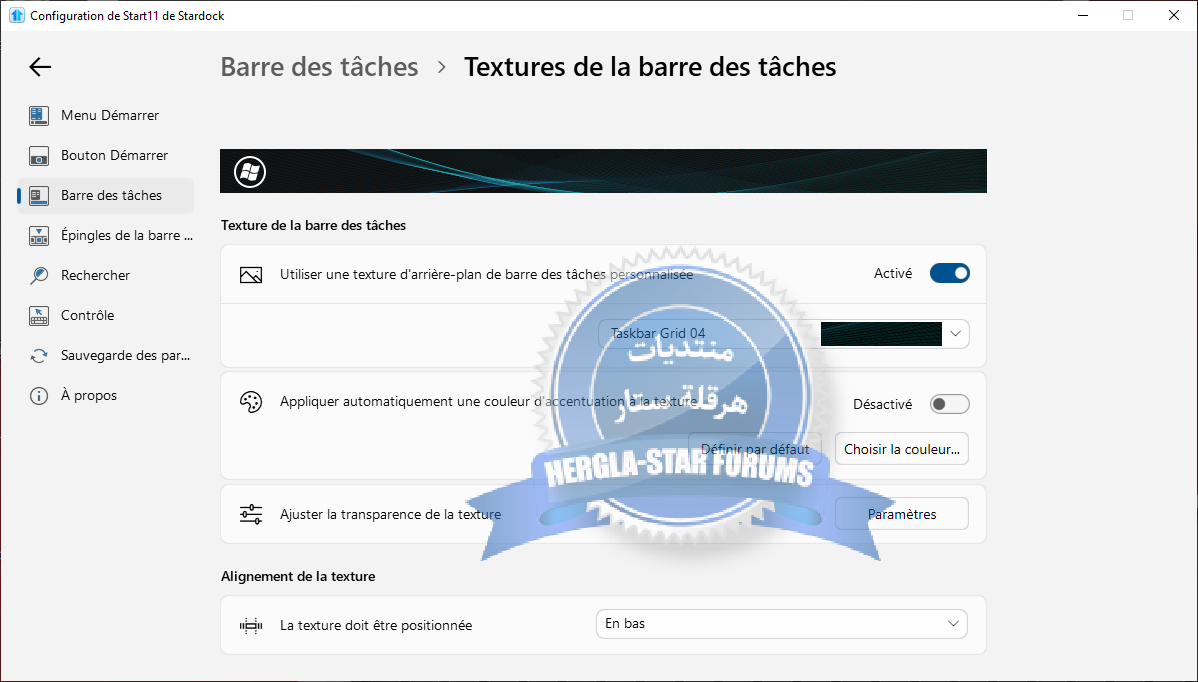Open the Barre des tâches sidebar item
Screen dimensions: 1198x682
[x=105, y=196]
